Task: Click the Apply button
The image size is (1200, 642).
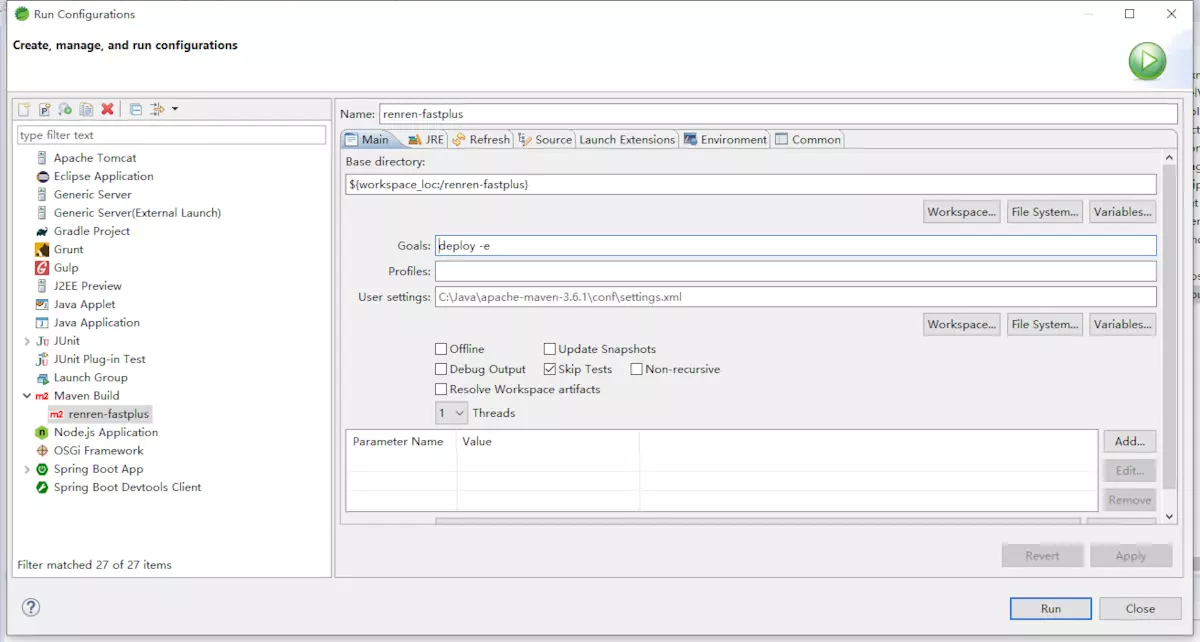Action: 1131,556
